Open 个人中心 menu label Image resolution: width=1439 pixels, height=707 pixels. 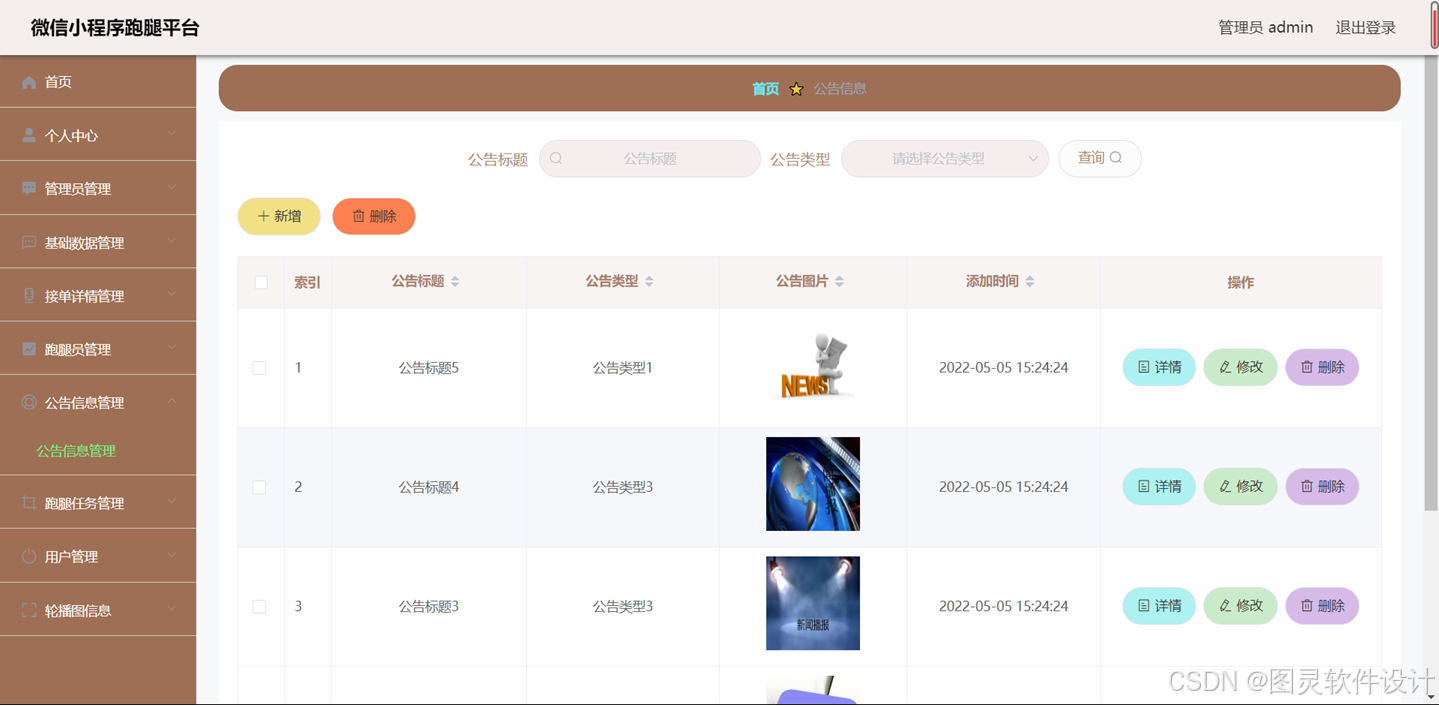point(71,135)
